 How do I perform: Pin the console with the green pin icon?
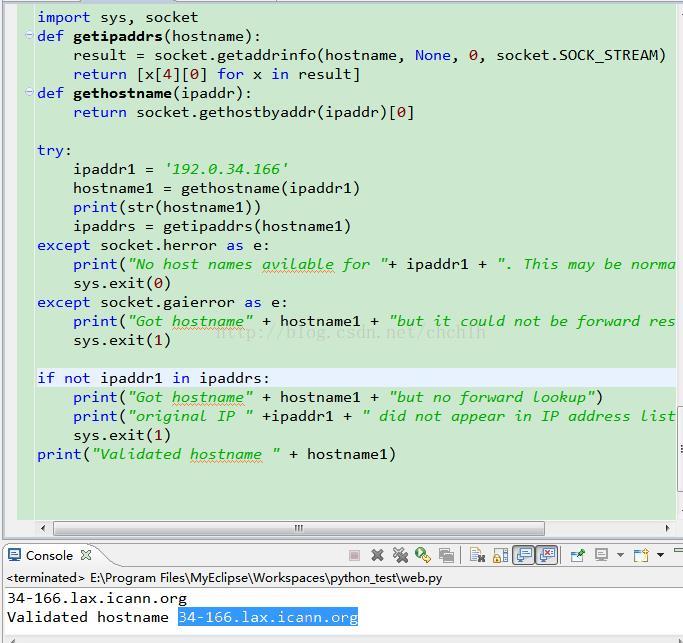(577, 555)
